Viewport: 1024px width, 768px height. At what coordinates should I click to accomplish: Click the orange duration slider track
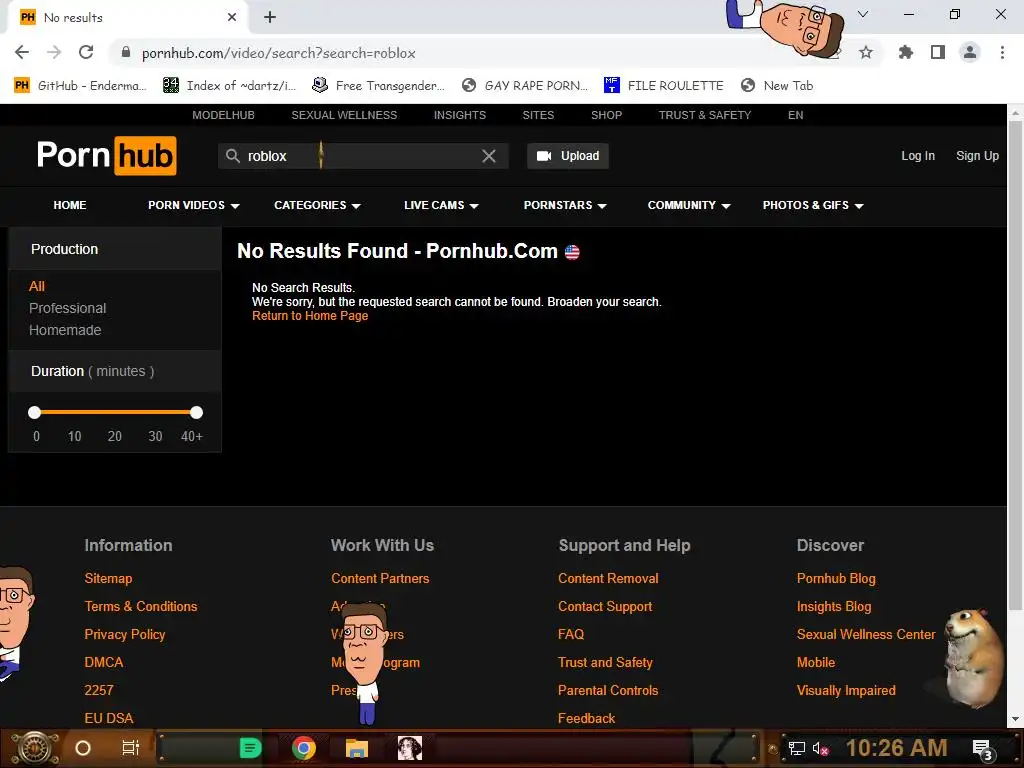(116, 412)
